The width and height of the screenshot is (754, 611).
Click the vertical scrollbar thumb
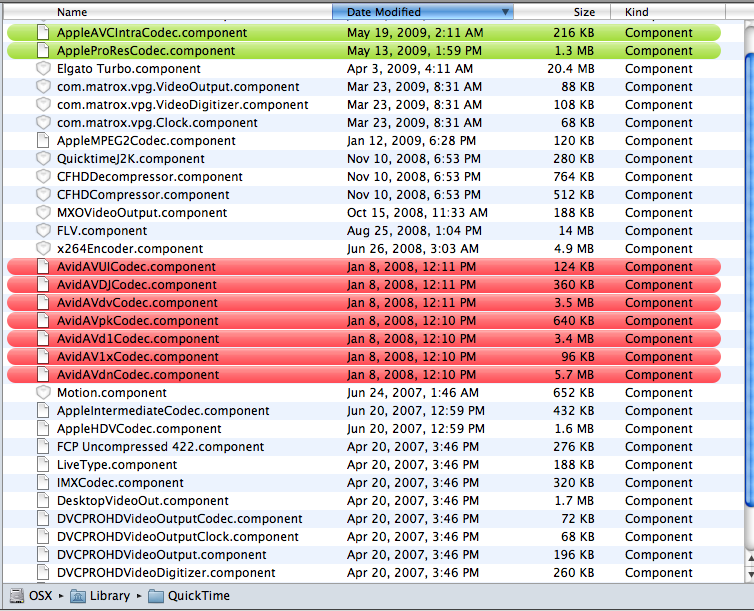pyautogui.click(x=749, y=279)
